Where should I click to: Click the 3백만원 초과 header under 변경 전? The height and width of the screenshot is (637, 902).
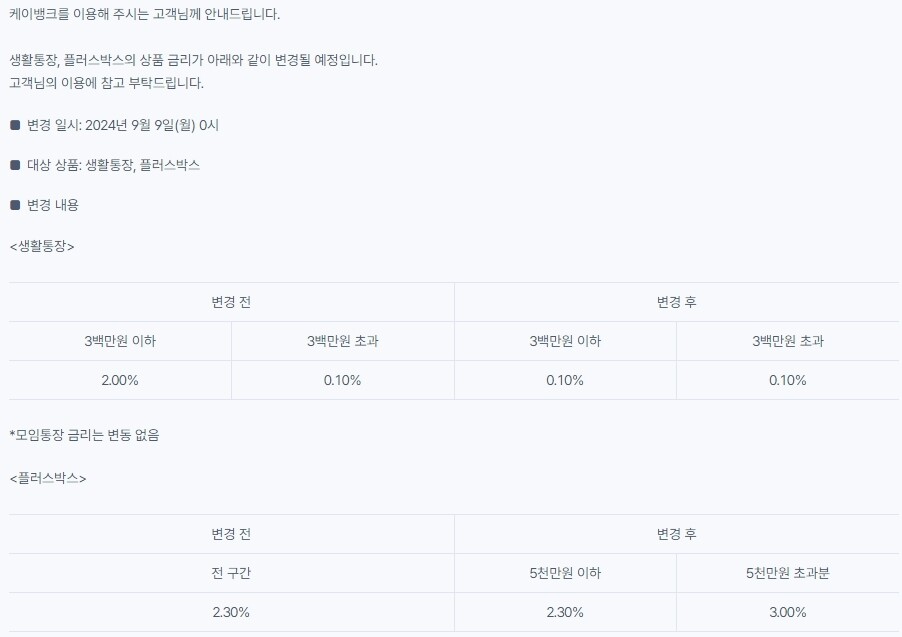point(342,341)
